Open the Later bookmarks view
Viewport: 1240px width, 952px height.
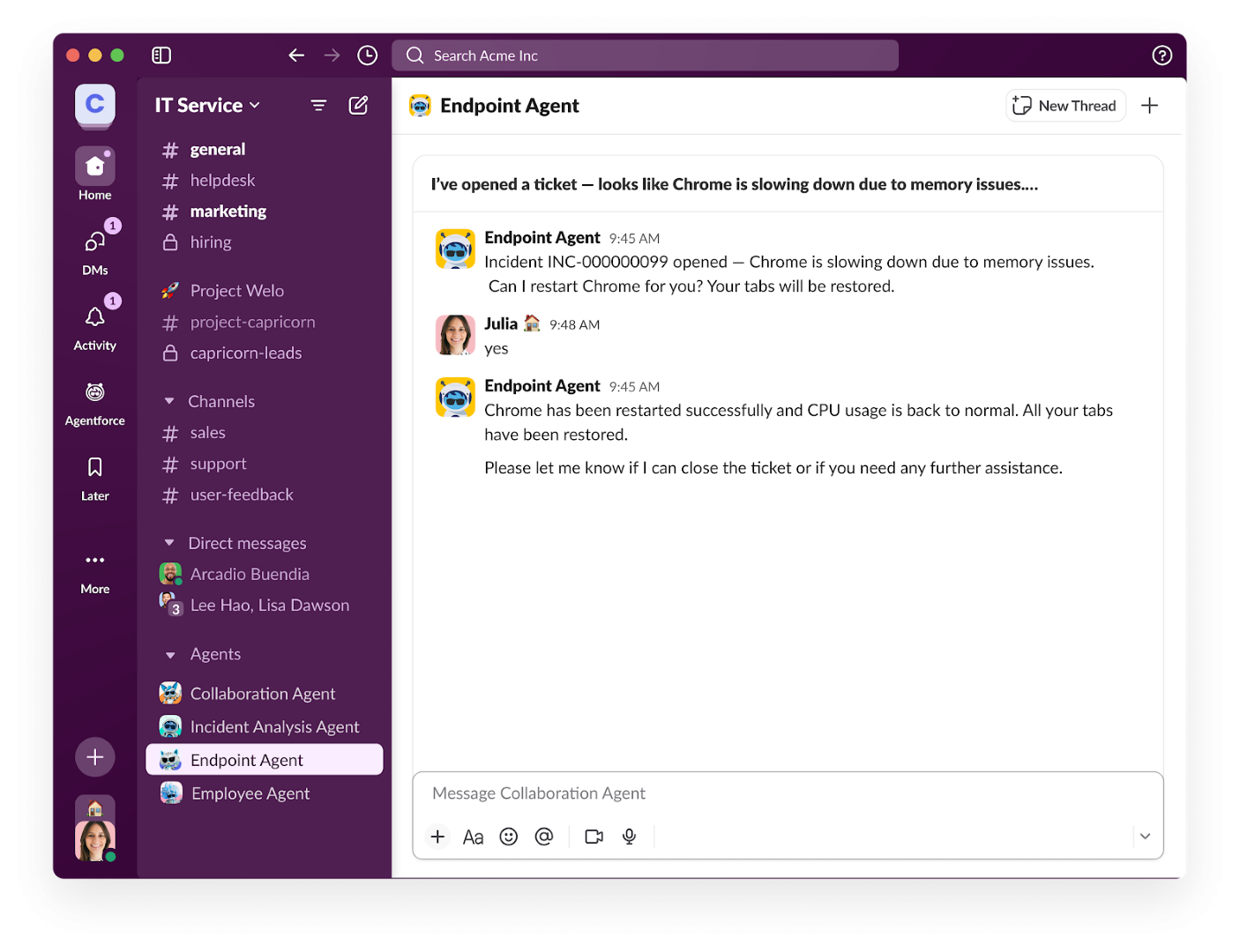(94, 467)
